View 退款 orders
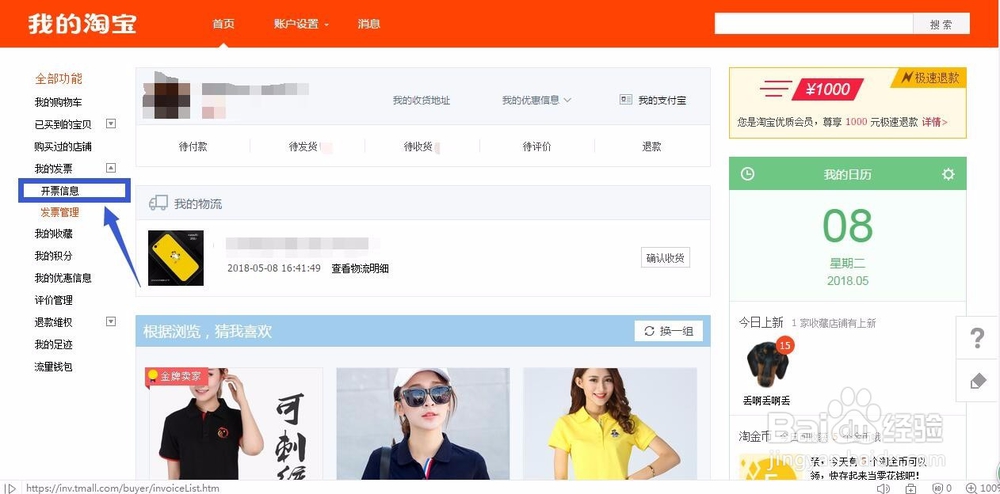 (652, 147)
